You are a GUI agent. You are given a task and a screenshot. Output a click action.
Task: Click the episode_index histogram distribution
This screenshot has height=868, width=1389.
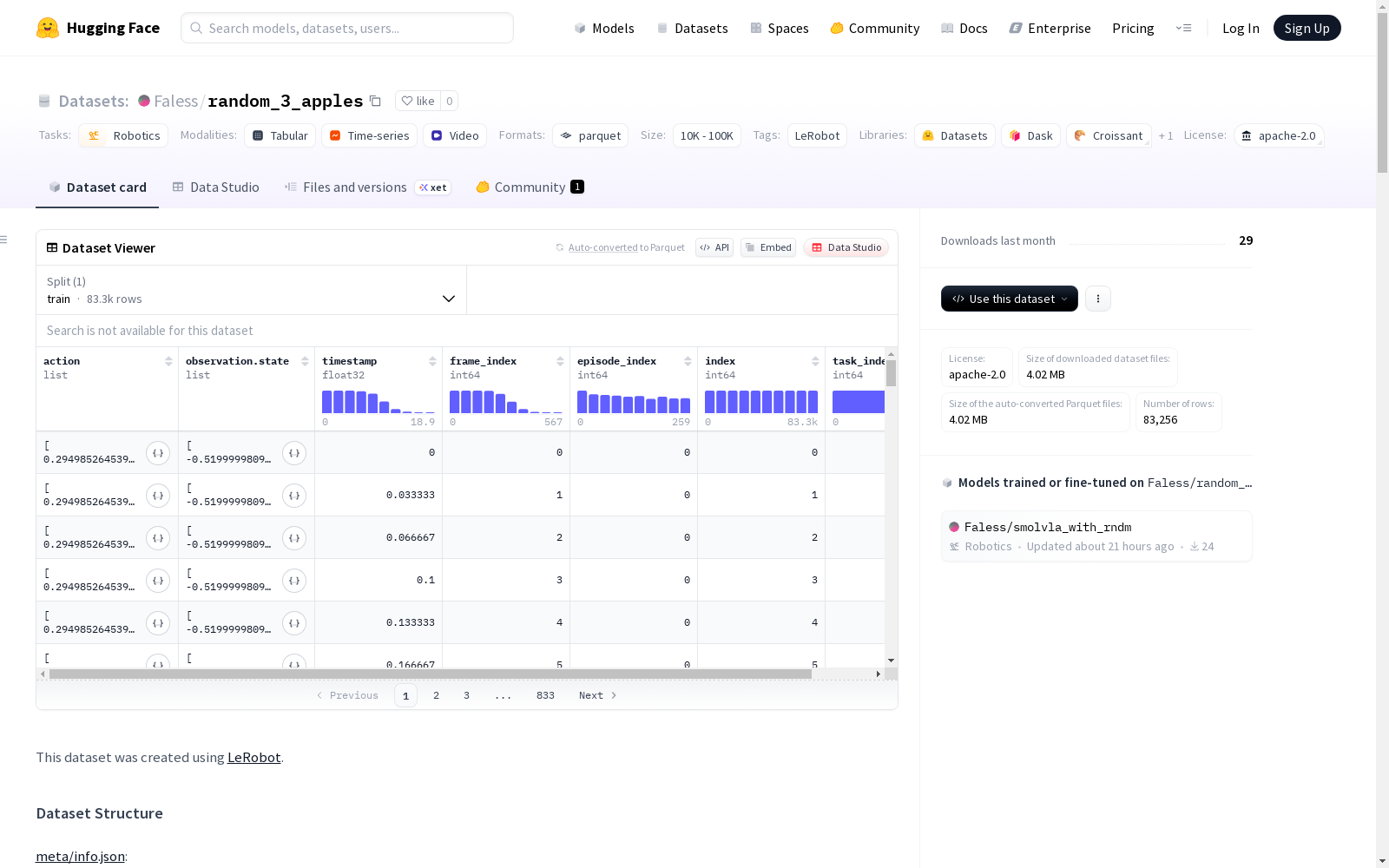[634, 402]
